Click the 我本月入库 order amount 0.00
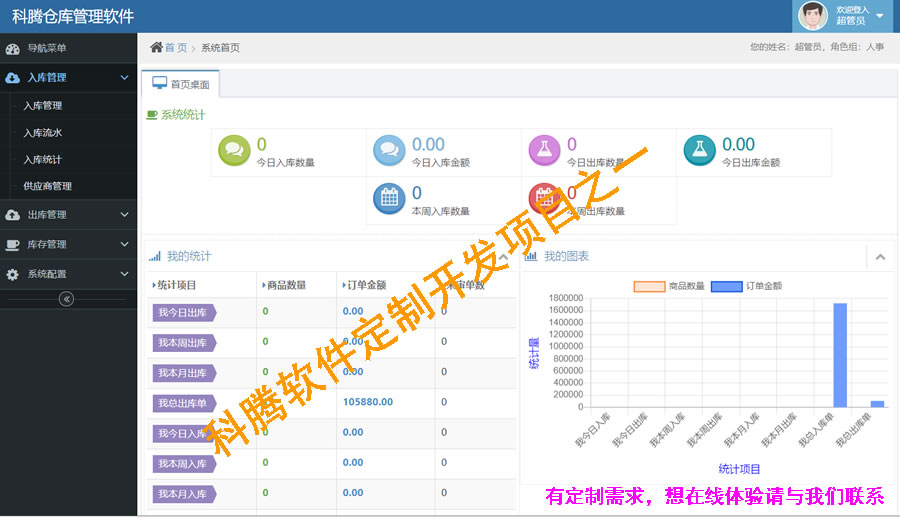 [x=353, y=492]
